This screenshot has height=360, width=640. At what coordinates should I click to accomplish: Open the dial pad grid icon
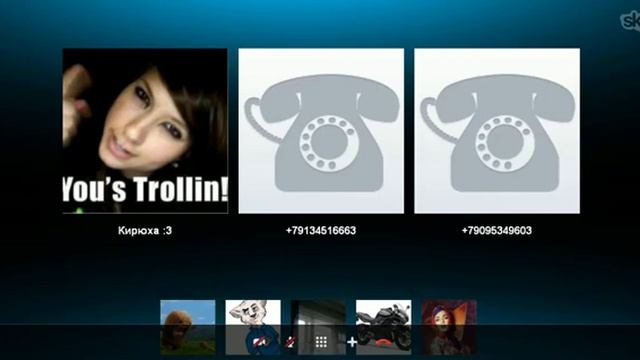321,342
